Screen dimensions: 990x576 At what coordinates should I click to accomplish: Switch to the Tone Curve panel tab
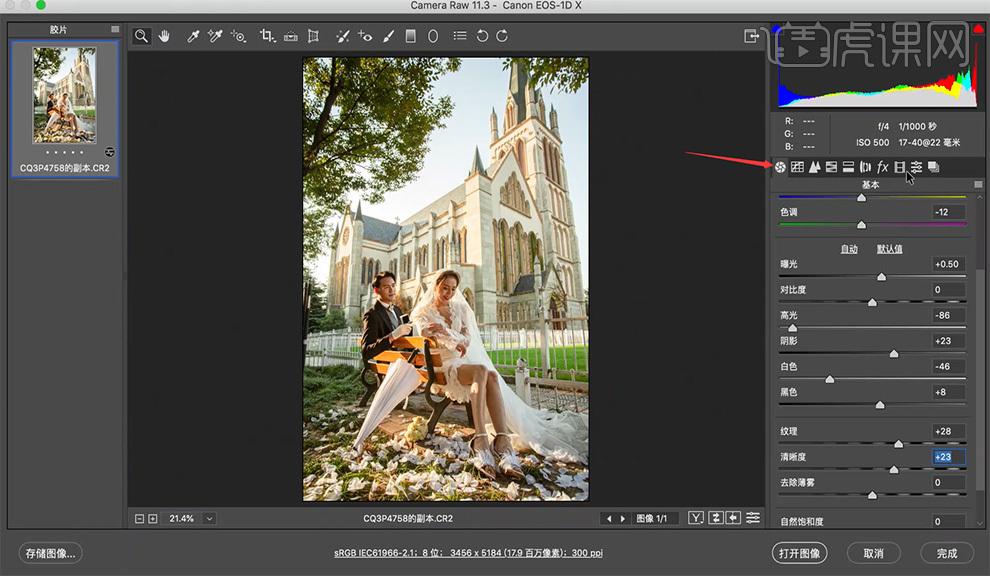point(797,167)
